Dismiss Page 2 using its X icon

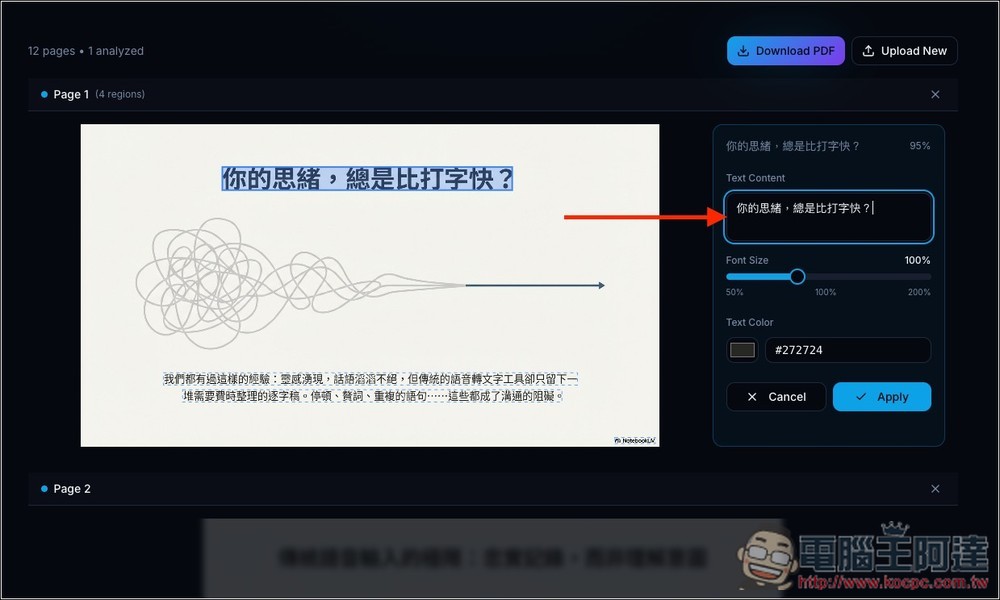coord(935,488)
